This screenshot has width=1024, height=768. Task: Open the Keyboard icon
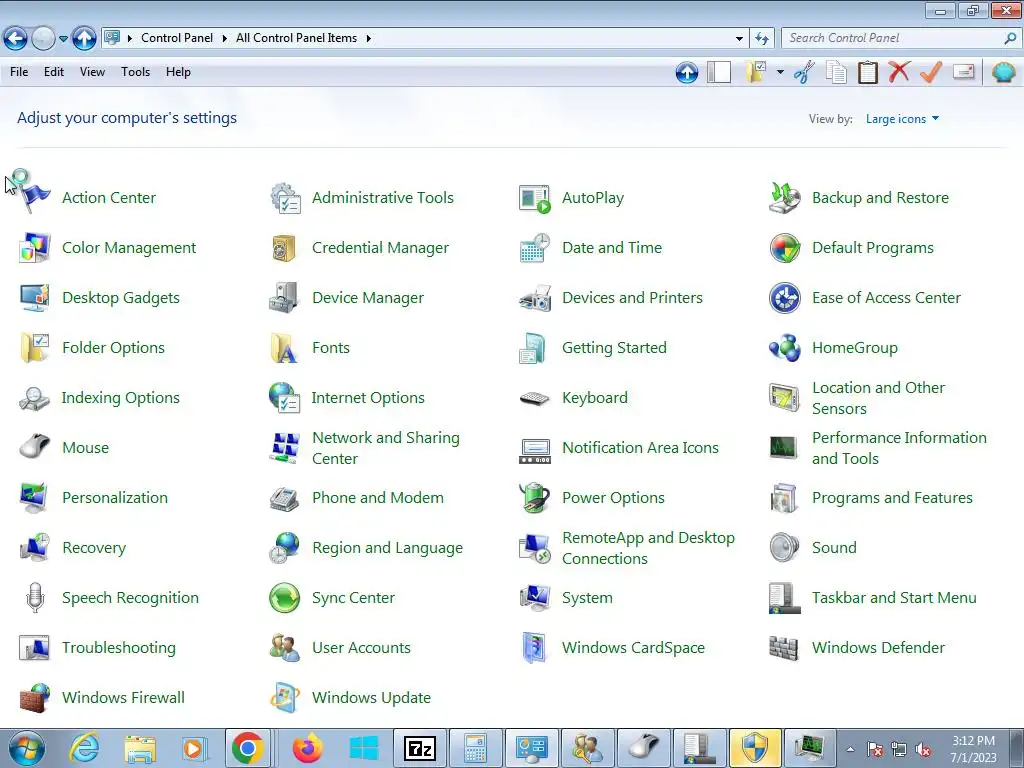[534, 398]
